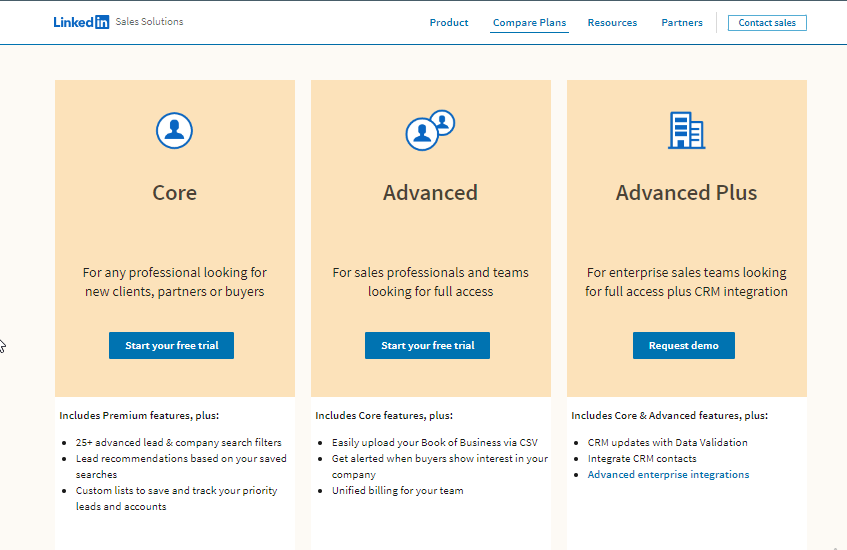Open the Product menu
This screenshot has width=847, height=550.
[449, 23]
